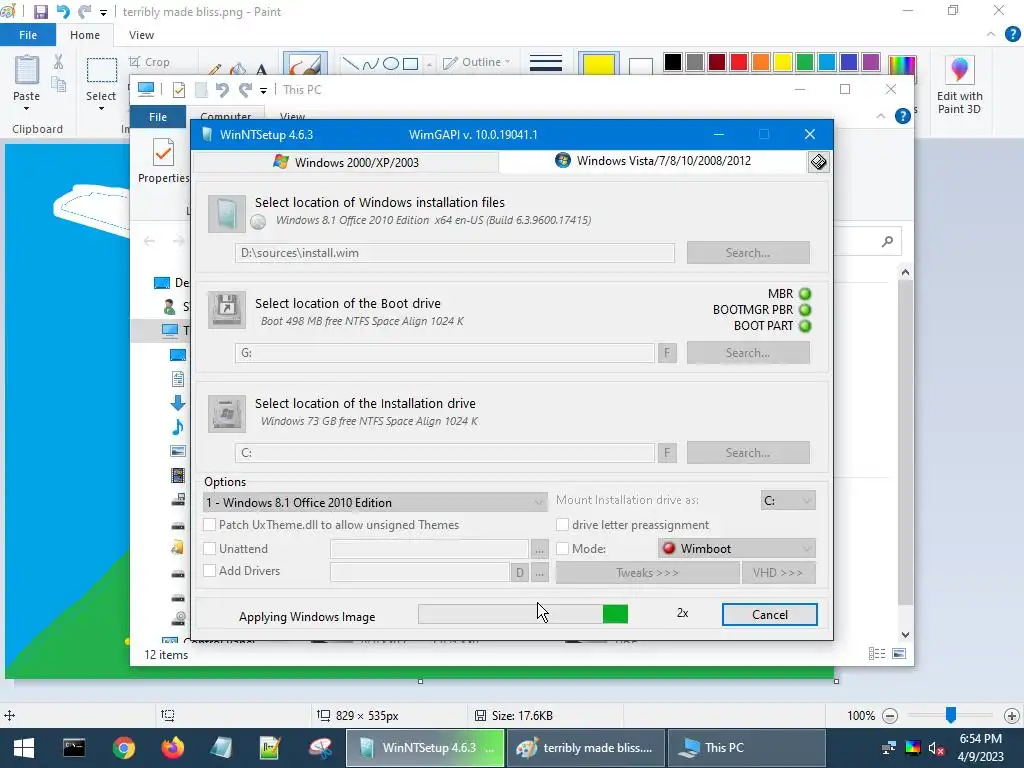Viewport: 1024px width, 768px height.
Task: Expand the Paste dropdown arrow in Paint
Action: [x=26, y=108]
